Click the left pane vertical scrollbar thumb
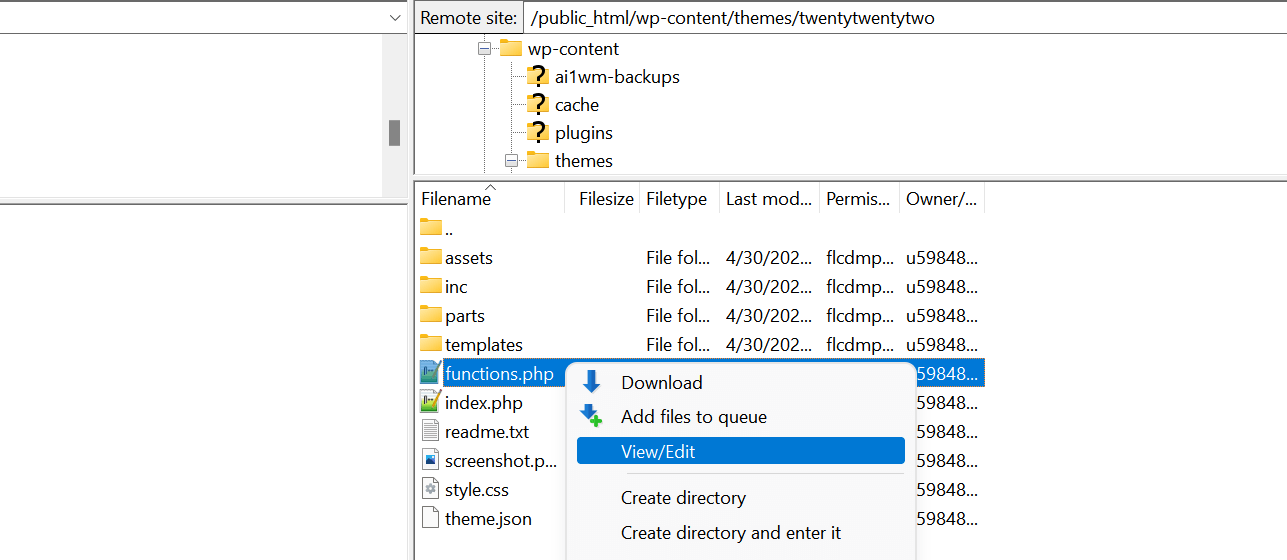 (394, 132)
